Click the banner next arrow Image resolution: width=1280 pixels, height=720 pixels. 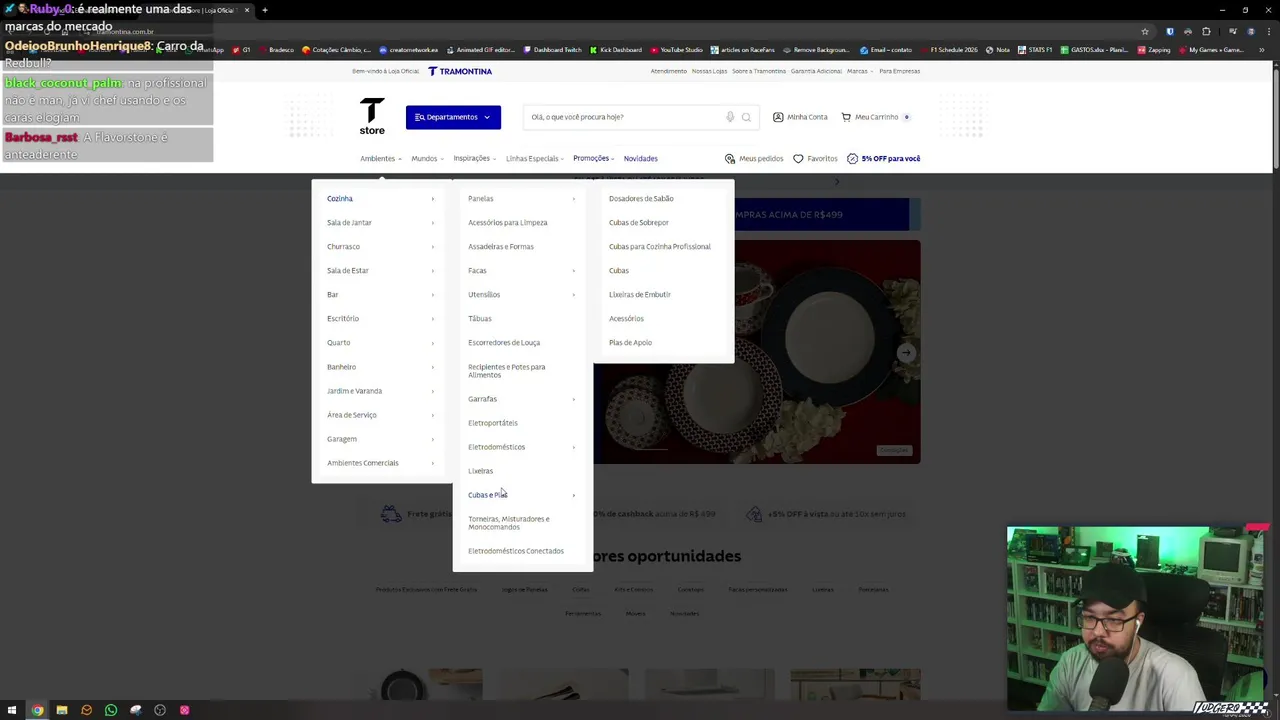coord(906,352)
